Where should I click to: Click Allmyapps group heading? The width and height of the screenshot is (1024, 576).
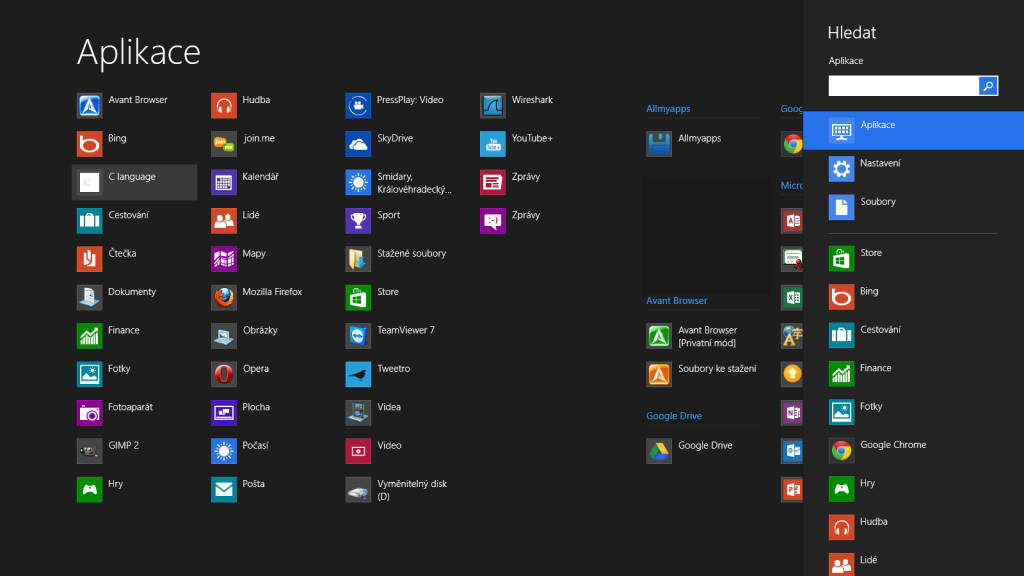point(668,109)
